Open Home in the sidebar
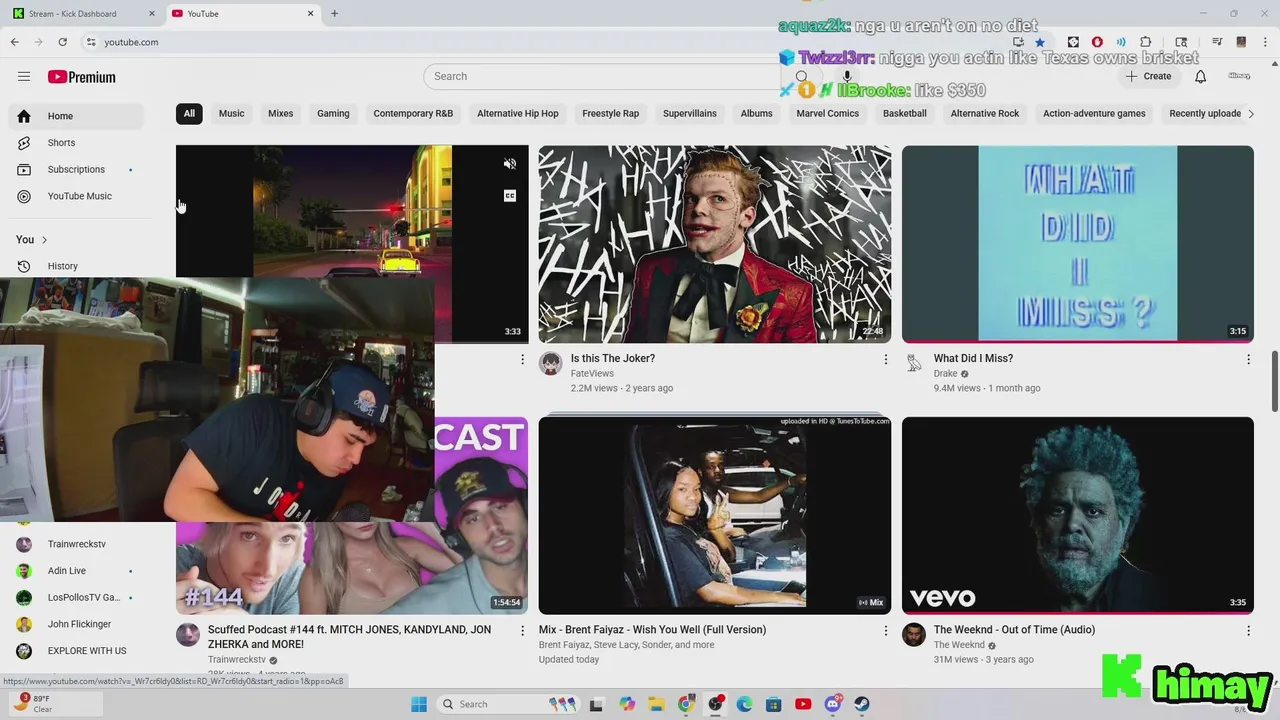 (x=76, y=116)
